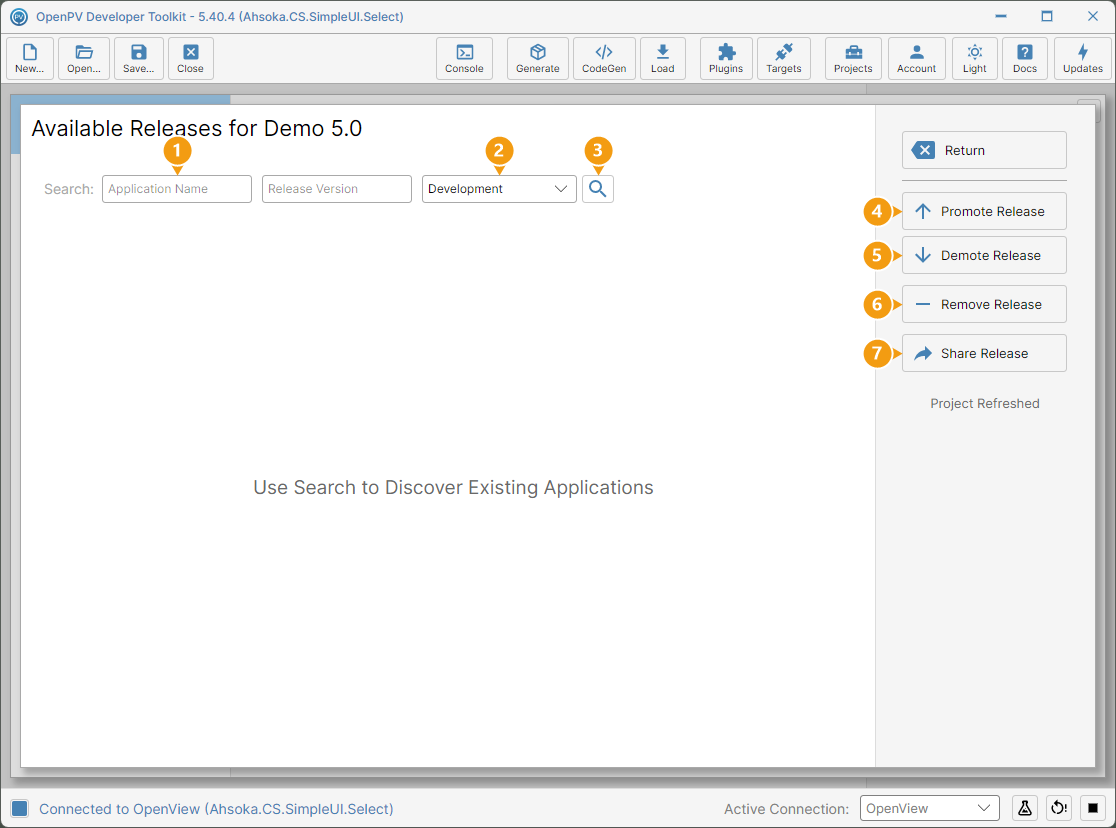Viewport: 1116px width, 828px height.
Task: Open the Plugins panel
Action: click(x=726, y=58)
